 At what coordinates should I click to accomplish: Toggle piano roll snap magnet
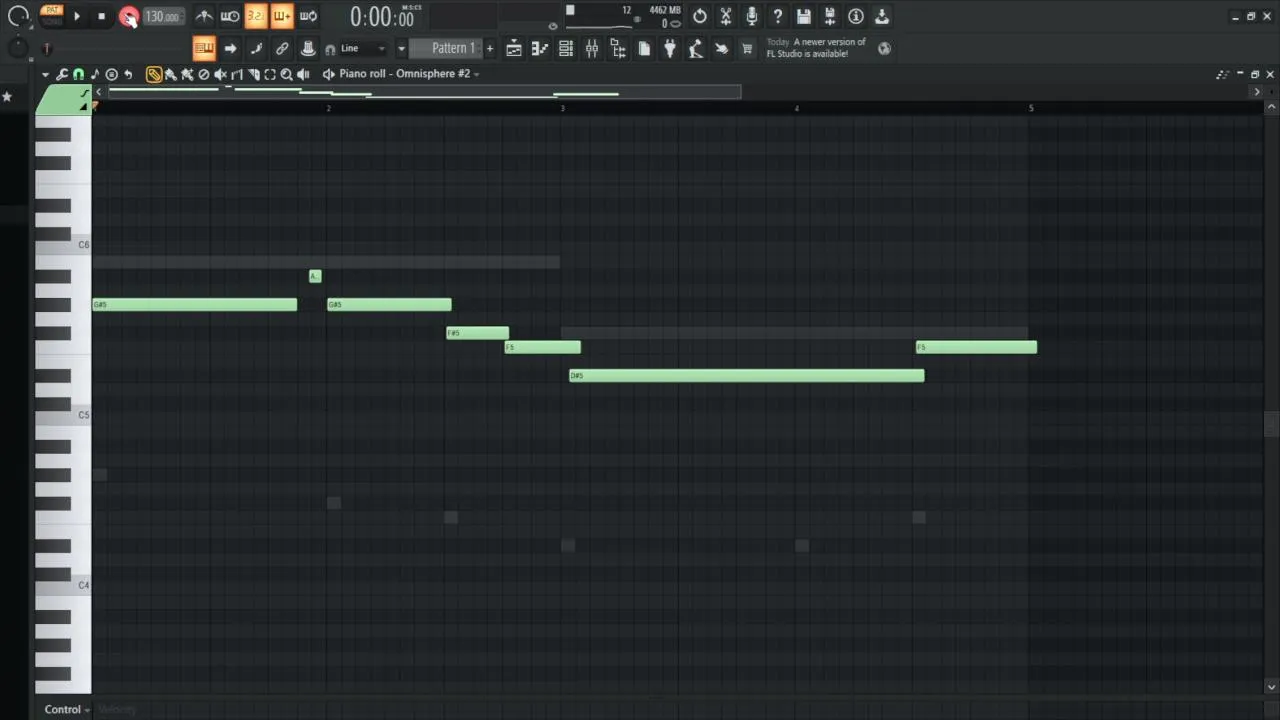78,74
